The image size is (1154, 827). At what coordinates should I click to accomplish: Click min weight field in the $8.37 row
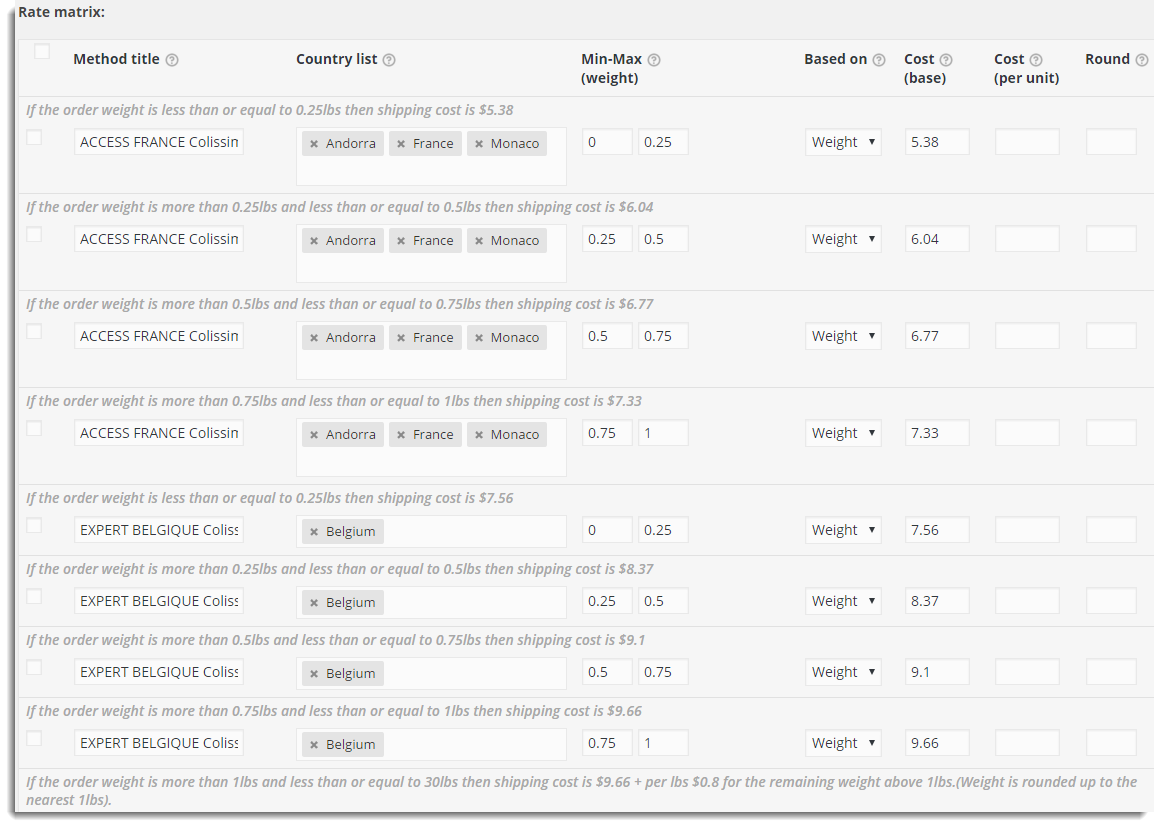coord(607,601)
